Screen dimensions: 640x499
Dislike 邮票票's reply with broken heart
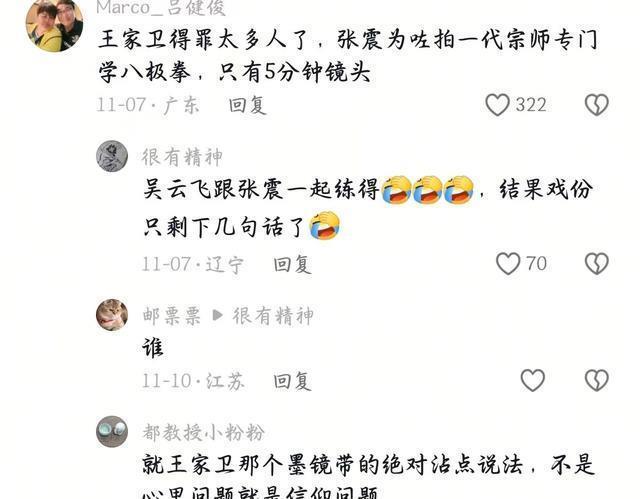[x=597, y=380]
